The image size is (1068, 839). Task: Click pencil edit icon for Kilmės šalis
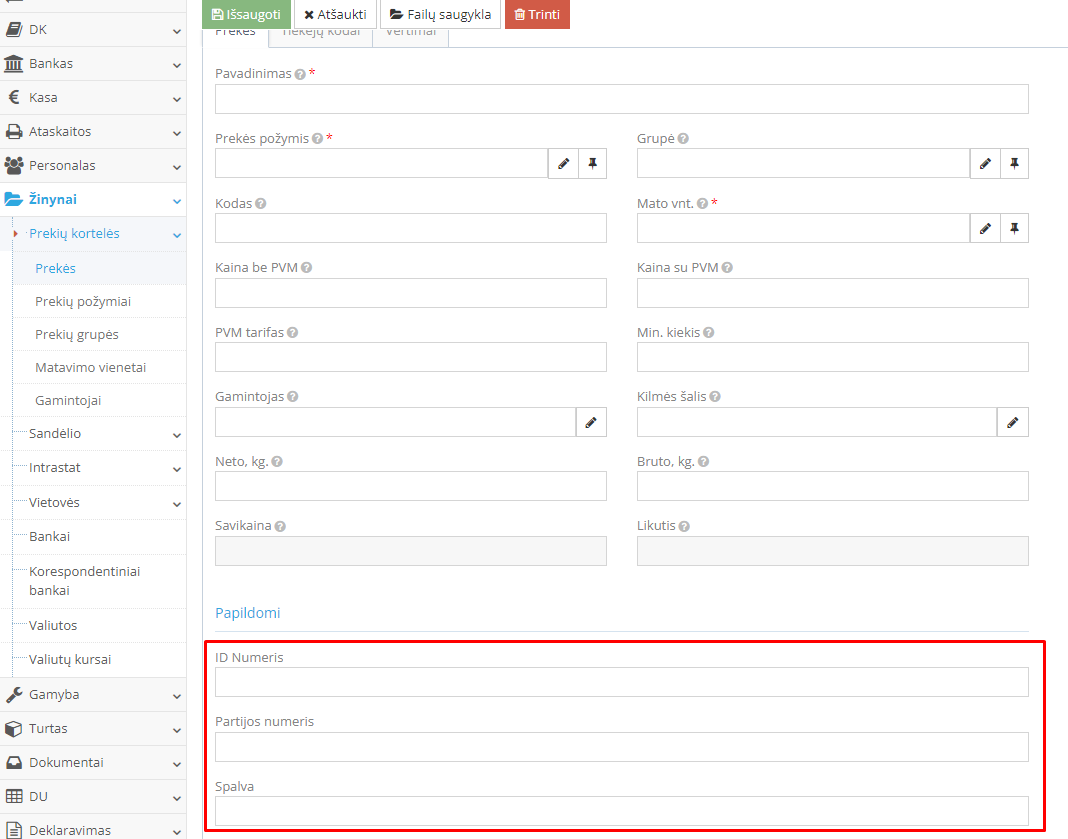(x=1012, y=422)
